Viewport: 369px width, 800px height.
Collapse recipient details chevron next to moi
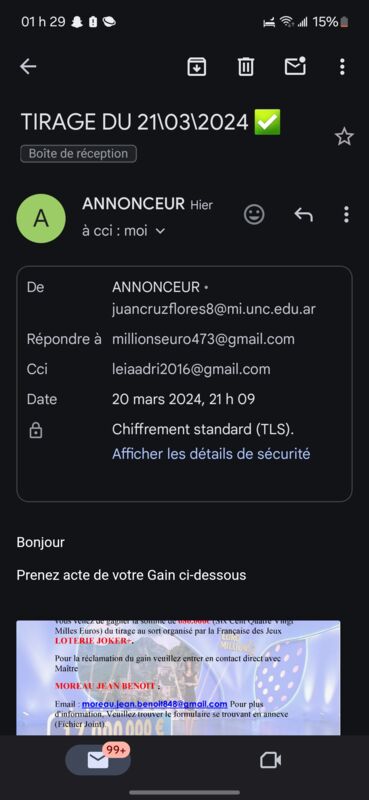coord(160,231)
